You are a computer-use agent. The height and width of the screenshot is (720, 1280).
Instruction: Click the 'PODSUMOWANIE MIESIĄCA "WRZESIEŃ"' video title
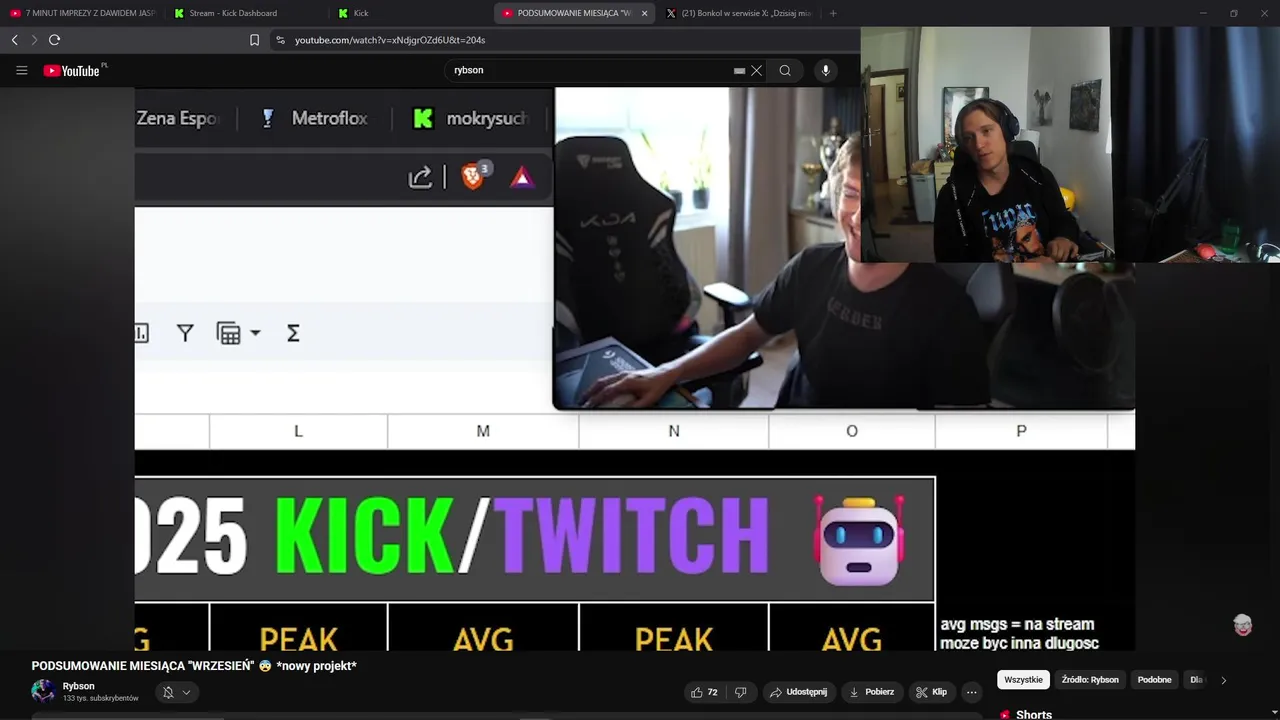coord(194,666)
